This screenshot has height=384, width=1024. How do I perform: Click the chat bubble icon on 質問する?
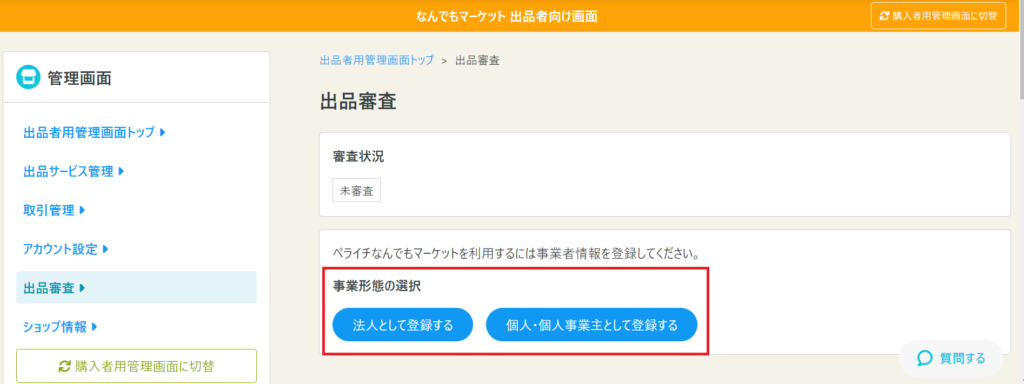click(x=925, y=358)
